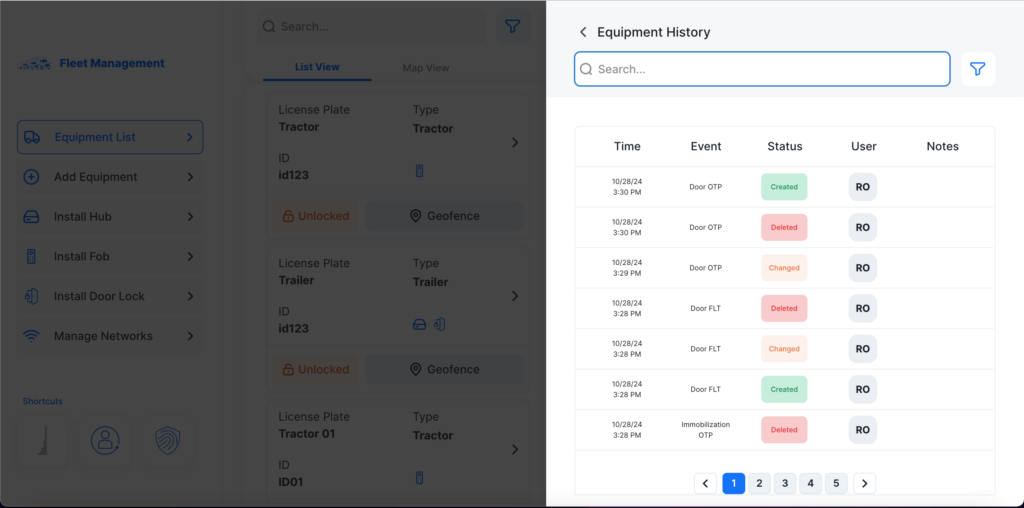Click the Equipment History search field
This screenshot has height=508, width=1024.
click(x=762, y=69)
